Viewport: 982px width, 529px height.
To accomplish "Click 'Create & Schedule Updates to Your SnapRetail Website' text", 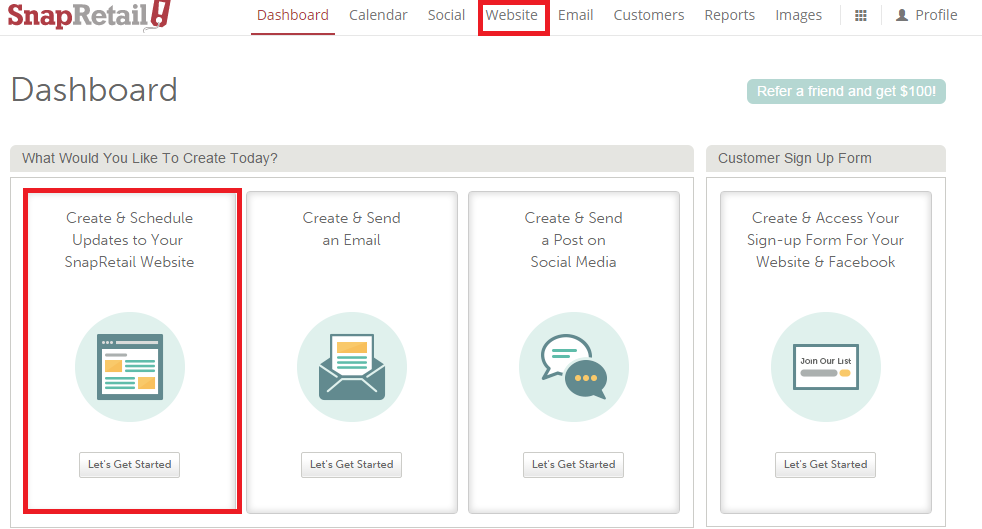I will pyautogui.click(x=130, y=240).
